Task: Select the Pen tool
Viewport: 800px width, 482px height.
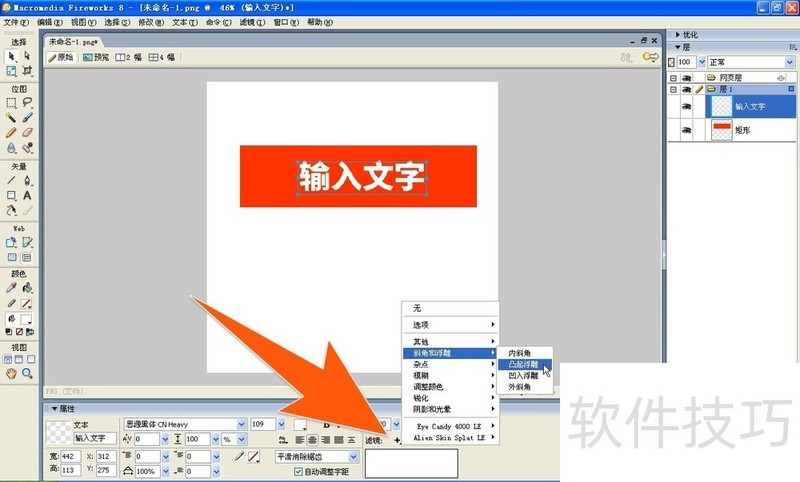Action: 27,180
